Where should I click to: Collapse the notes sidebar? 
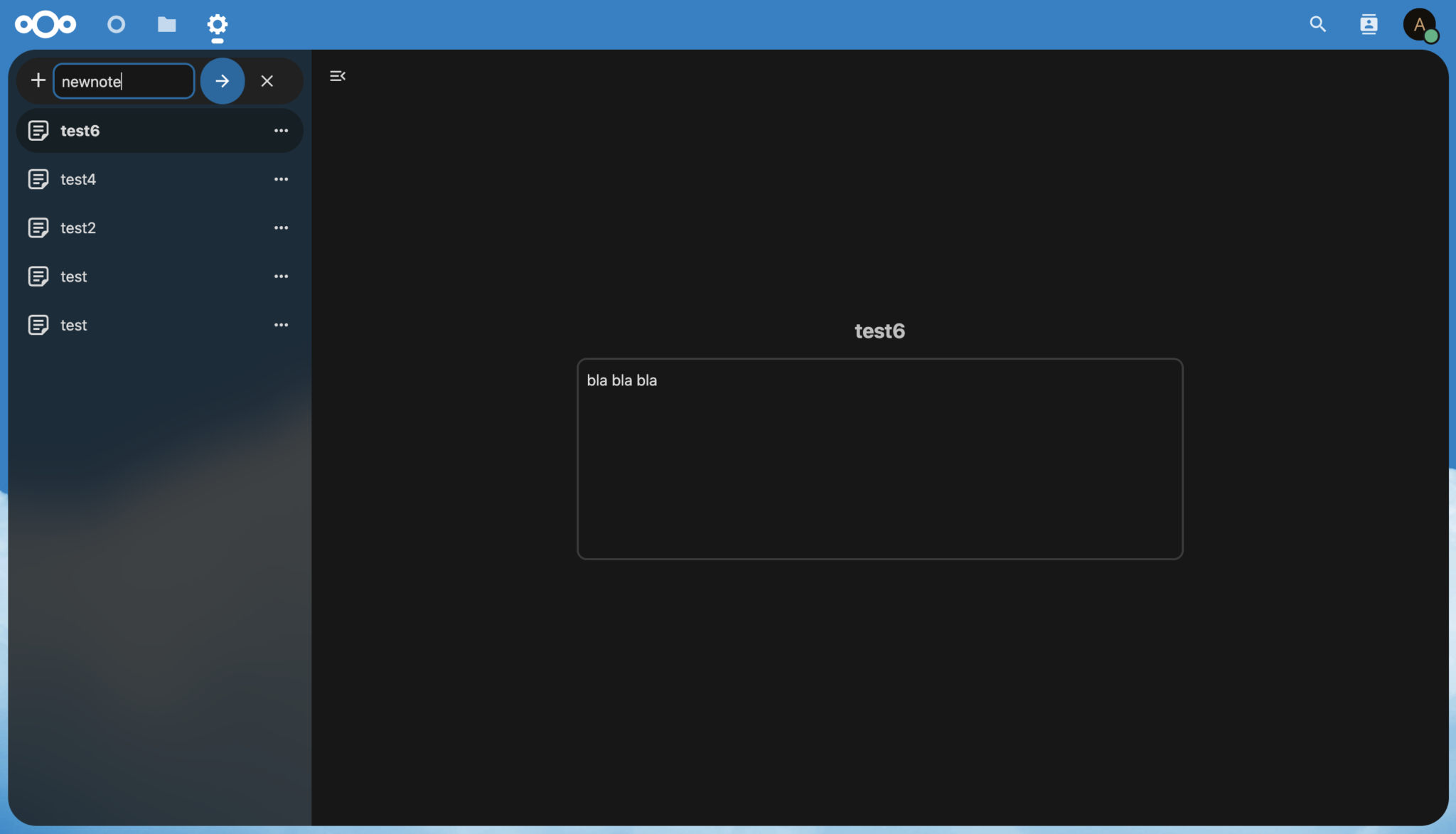pyautogui.click(x=337, y=75)
